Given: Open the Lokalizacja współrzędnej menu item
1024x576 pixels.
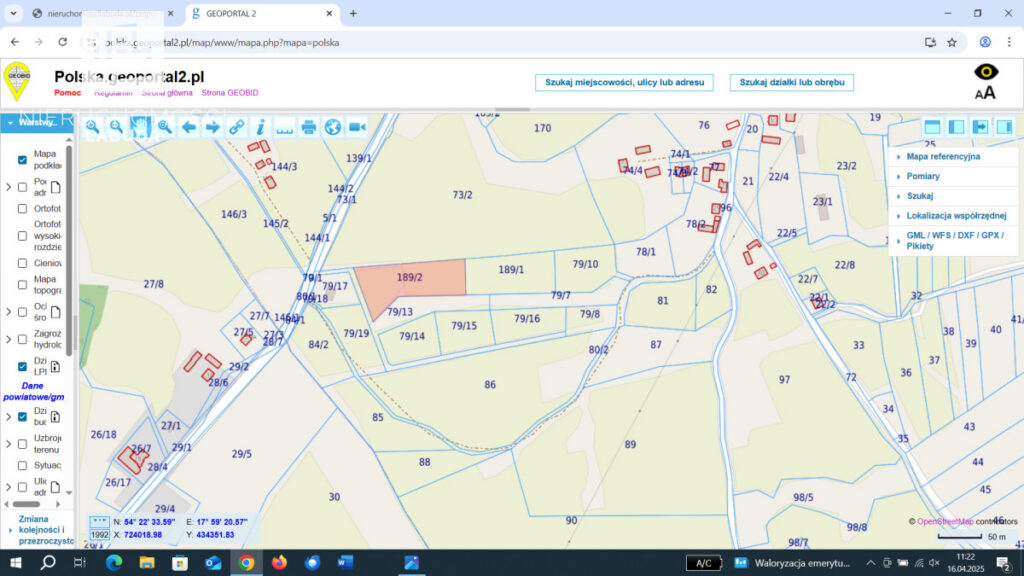Looking at the screenshot, I should [x=955, y=215].
